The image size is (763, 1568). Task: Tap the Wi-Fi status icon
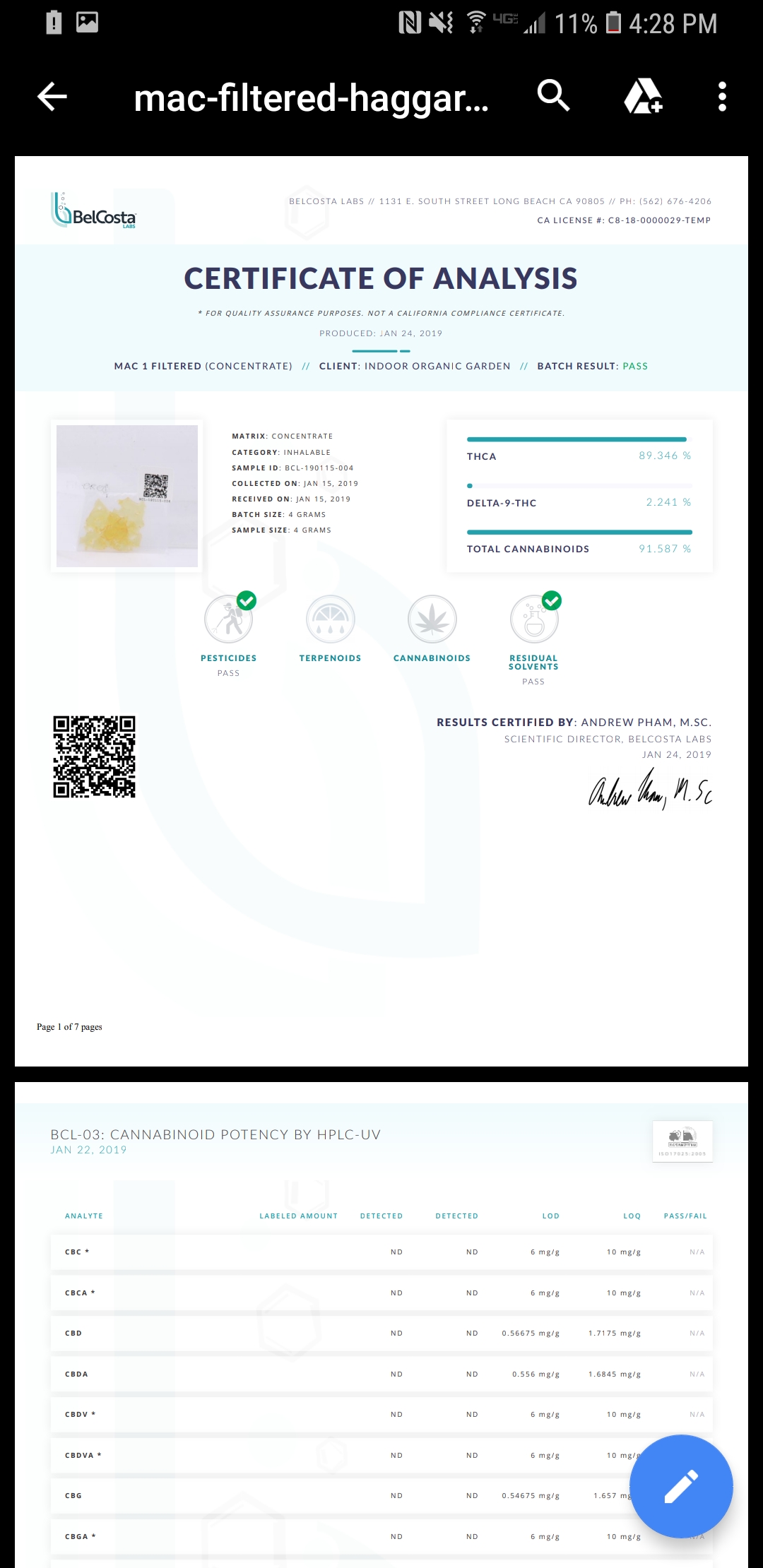tap(477, 23)
